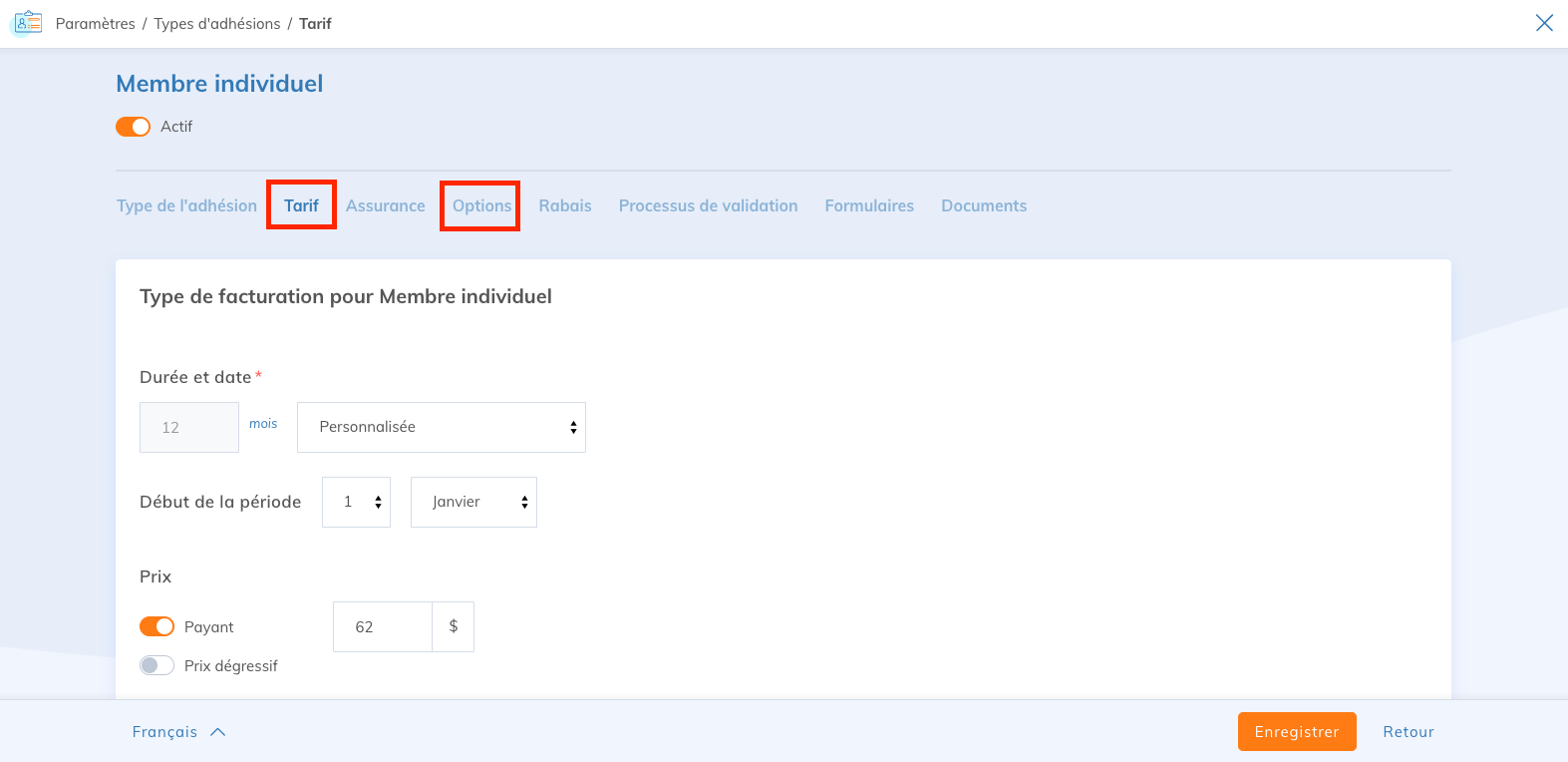Open the Formulaires tab
This screenshot has width=1568, height=762.
point(869,205)
